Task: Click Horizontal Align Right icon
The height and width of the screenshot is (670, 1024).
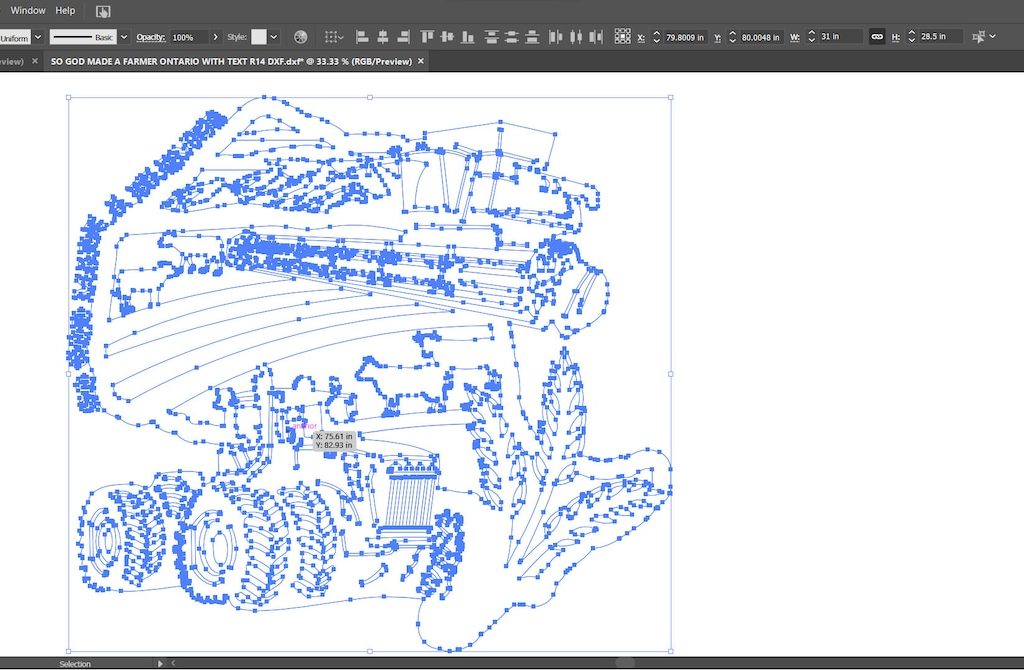Action: [404, 37]
